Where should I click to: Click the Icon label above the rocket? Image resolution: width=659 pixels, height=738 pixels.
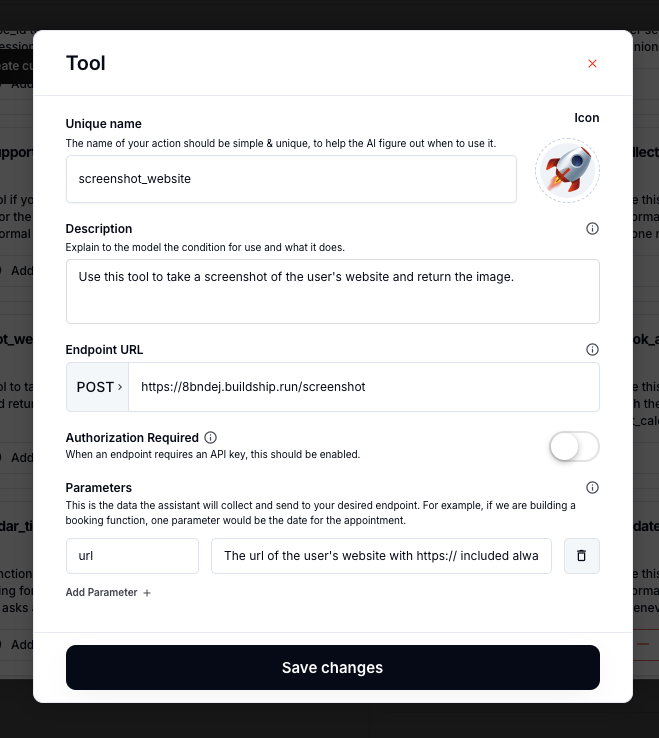pos(586,118)
